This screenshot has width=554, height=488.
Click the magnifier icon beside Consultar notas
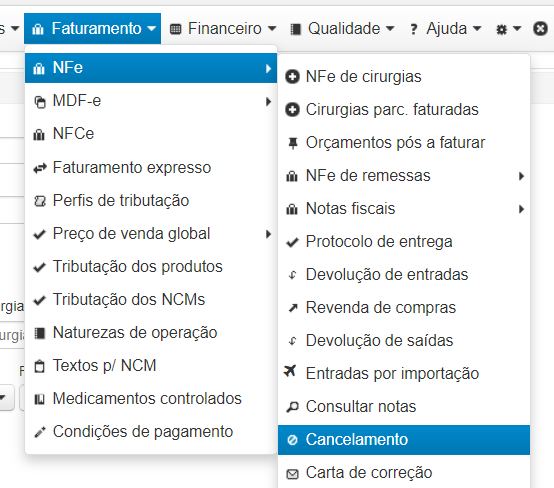pos(292,407)
